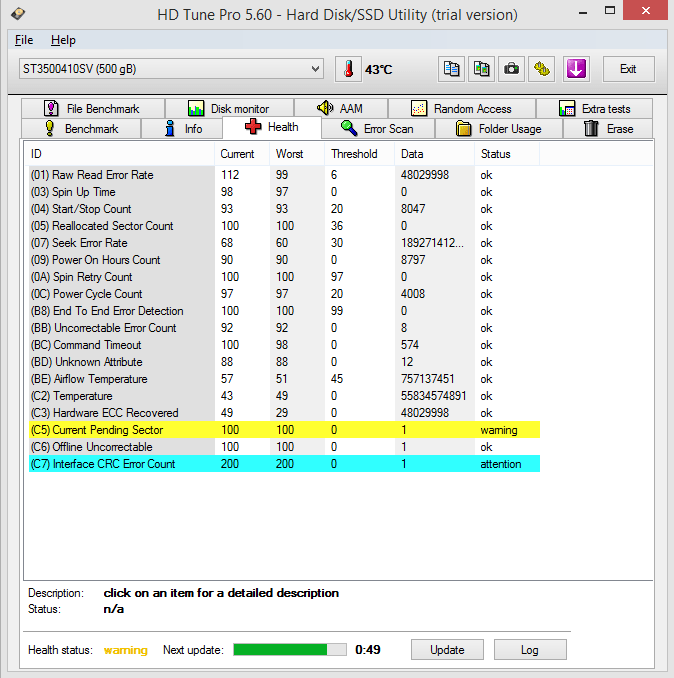Click the data value 55834574891
The width and height of the screenshot is (674, 678).
point(434,396)
